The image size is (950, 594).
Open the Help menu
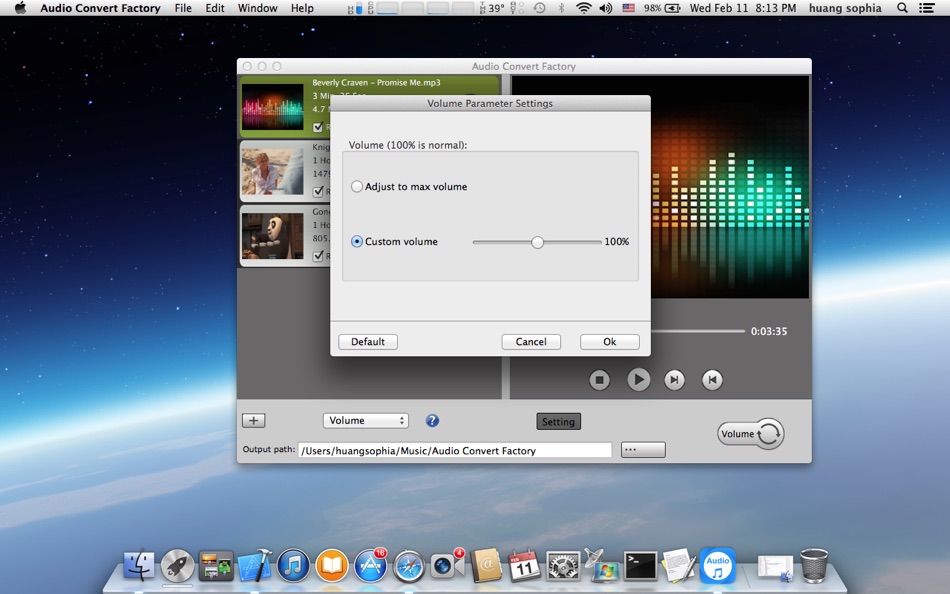click(302, 8)
